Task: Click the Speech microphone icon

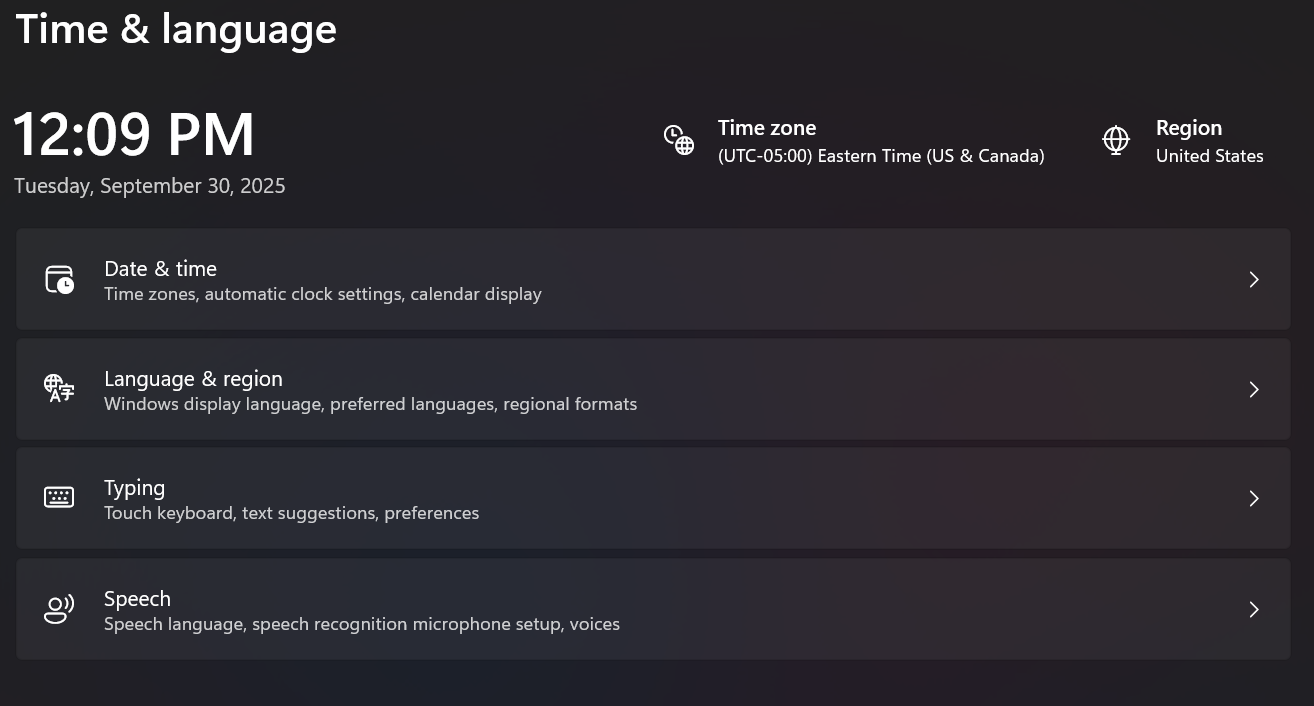Action: [x=59, y=608]
